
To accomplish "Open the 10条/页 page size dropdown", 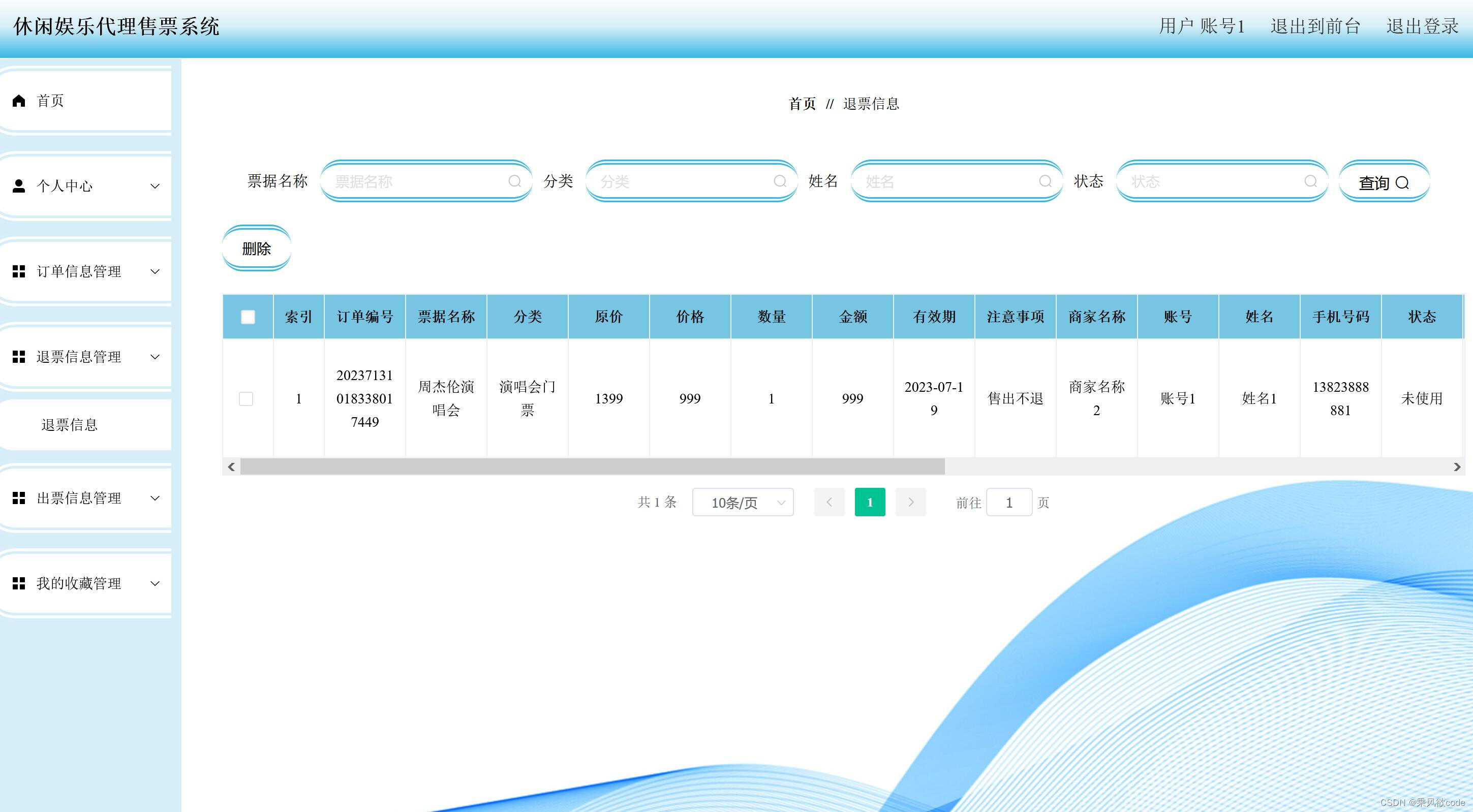I will 742,502.
